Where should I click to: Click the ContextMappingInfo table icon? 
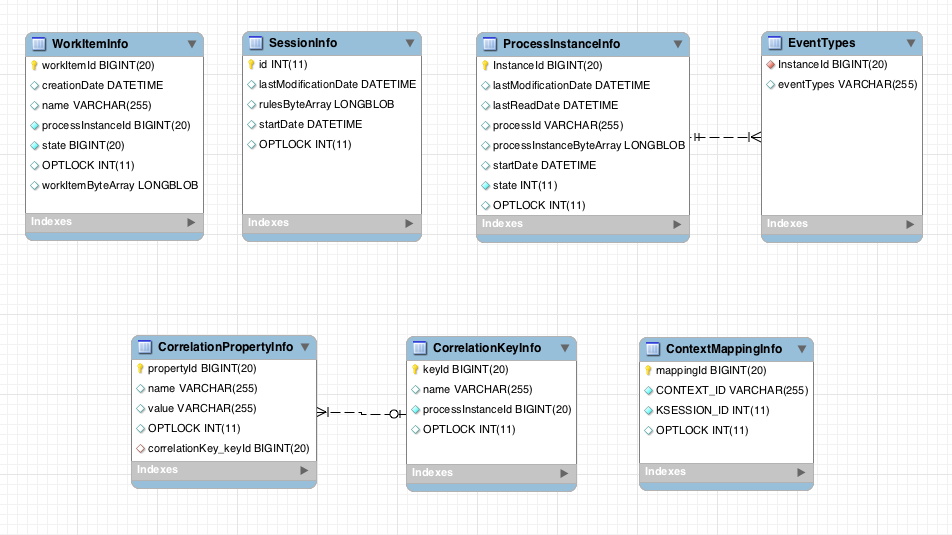[652, 349]
